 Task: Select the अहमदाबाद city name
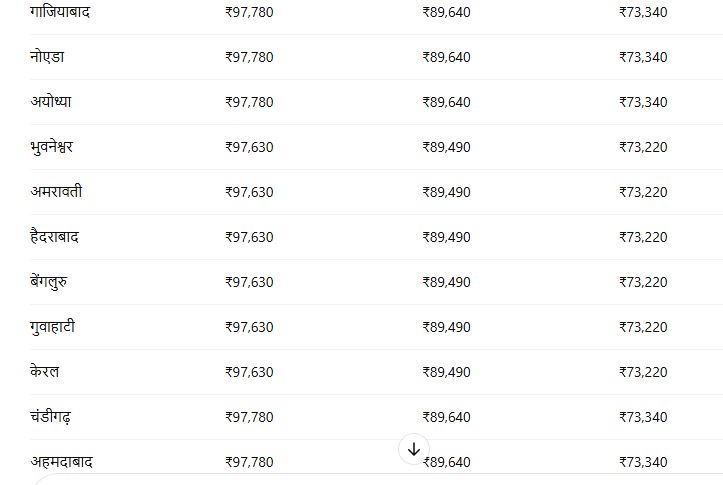[61, 461]
